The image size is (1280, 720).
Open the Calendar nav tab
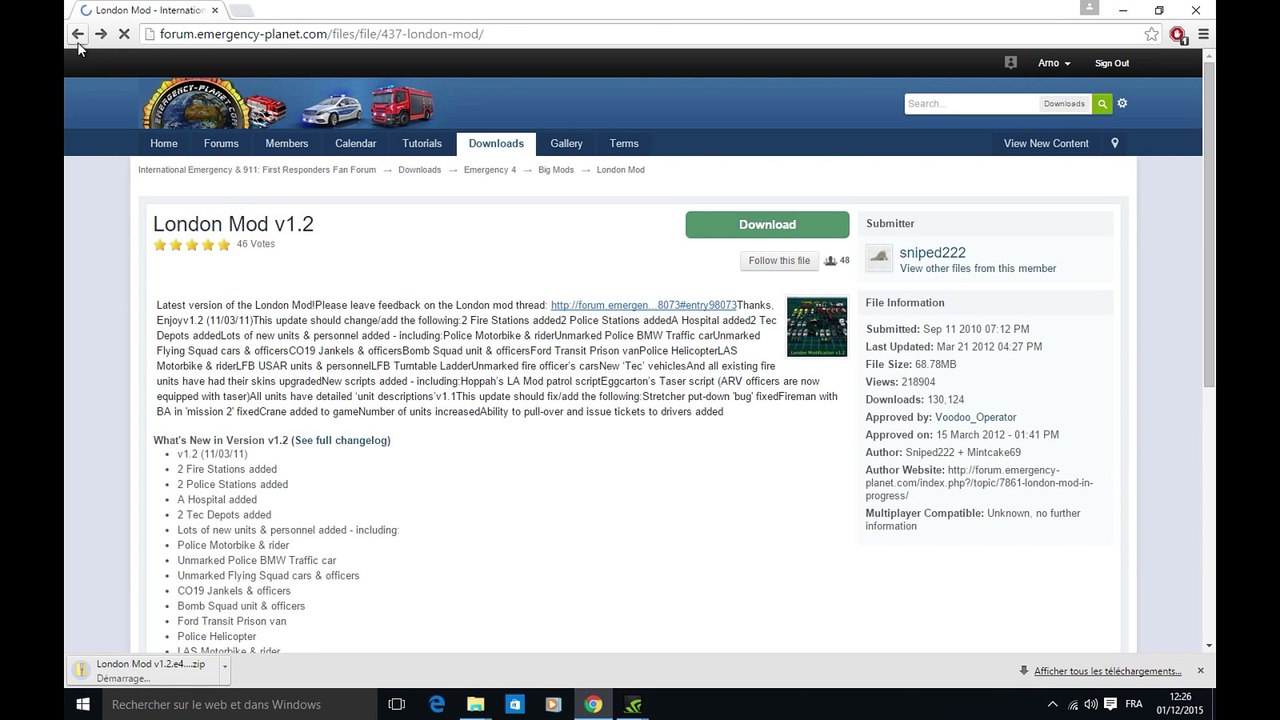click(x=356, y=144)
